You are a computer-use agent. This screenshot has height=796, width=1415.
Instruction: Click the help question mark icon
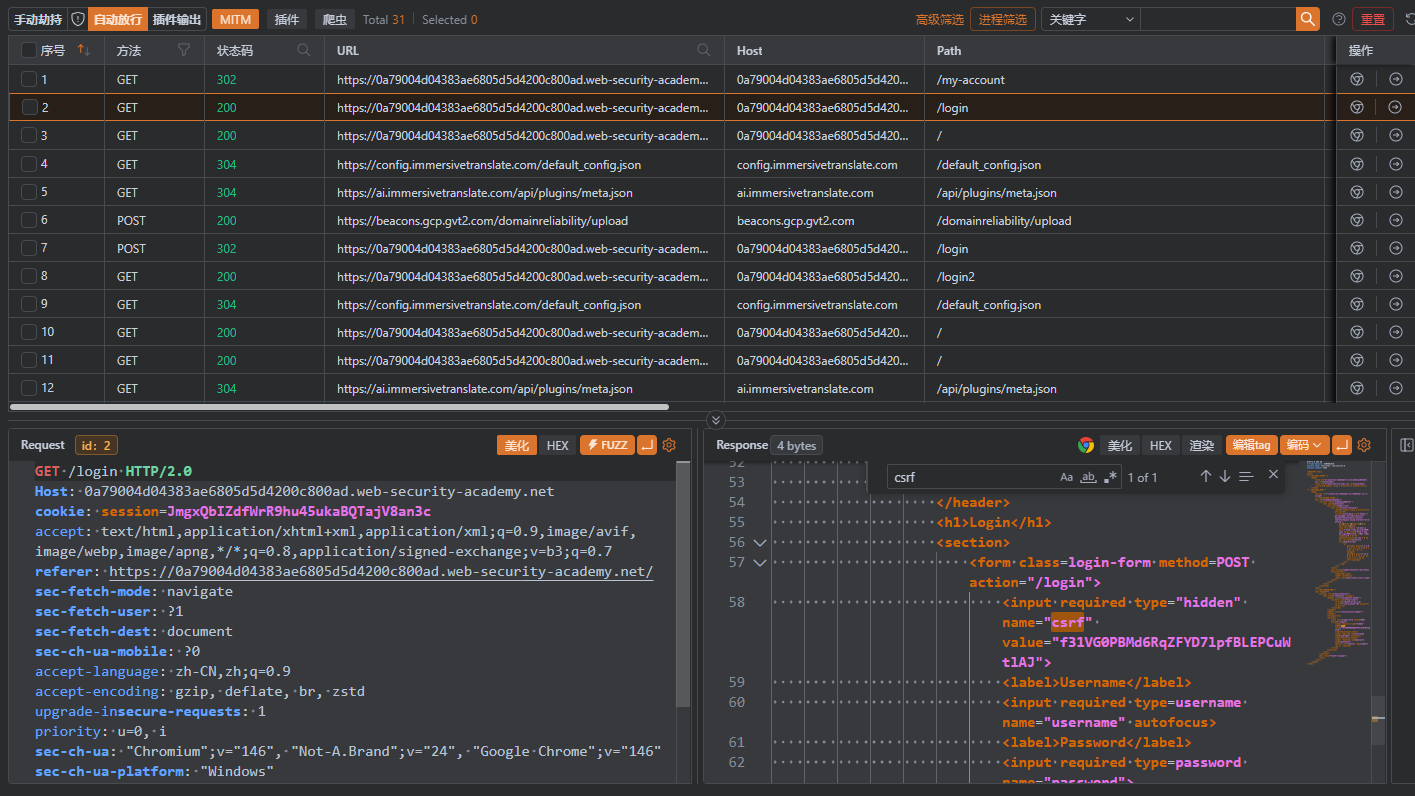1339,19
